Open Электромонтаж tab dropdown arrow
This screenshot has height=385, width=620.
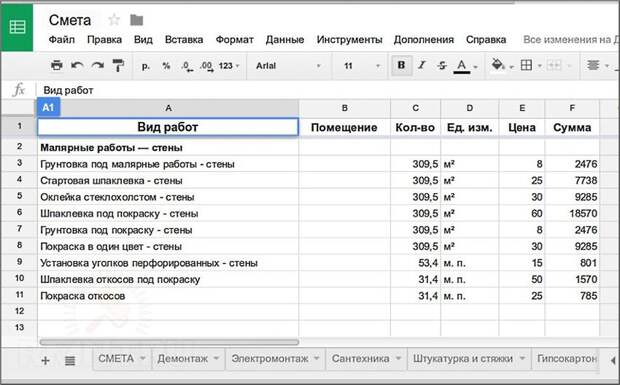coord(317,358)
